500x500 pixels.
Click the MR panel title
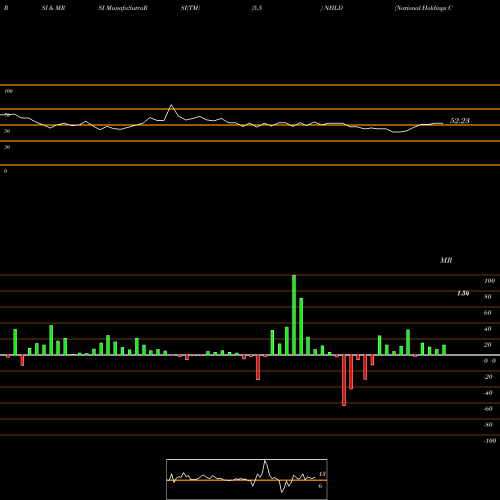(x=446, y=260)
